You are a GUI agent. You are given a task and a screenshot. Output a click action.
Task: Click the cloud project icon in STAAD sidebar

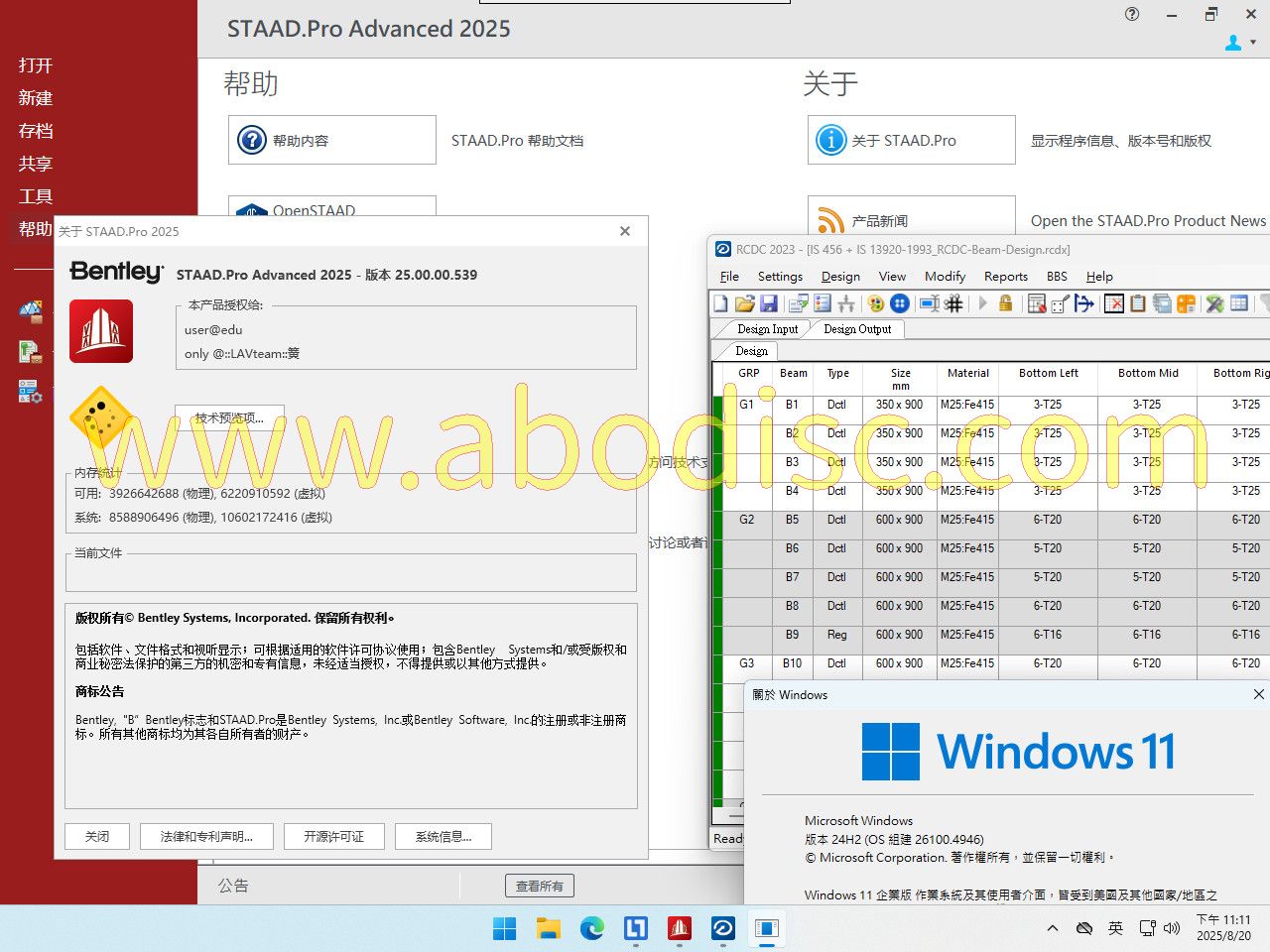coord(31,312)
